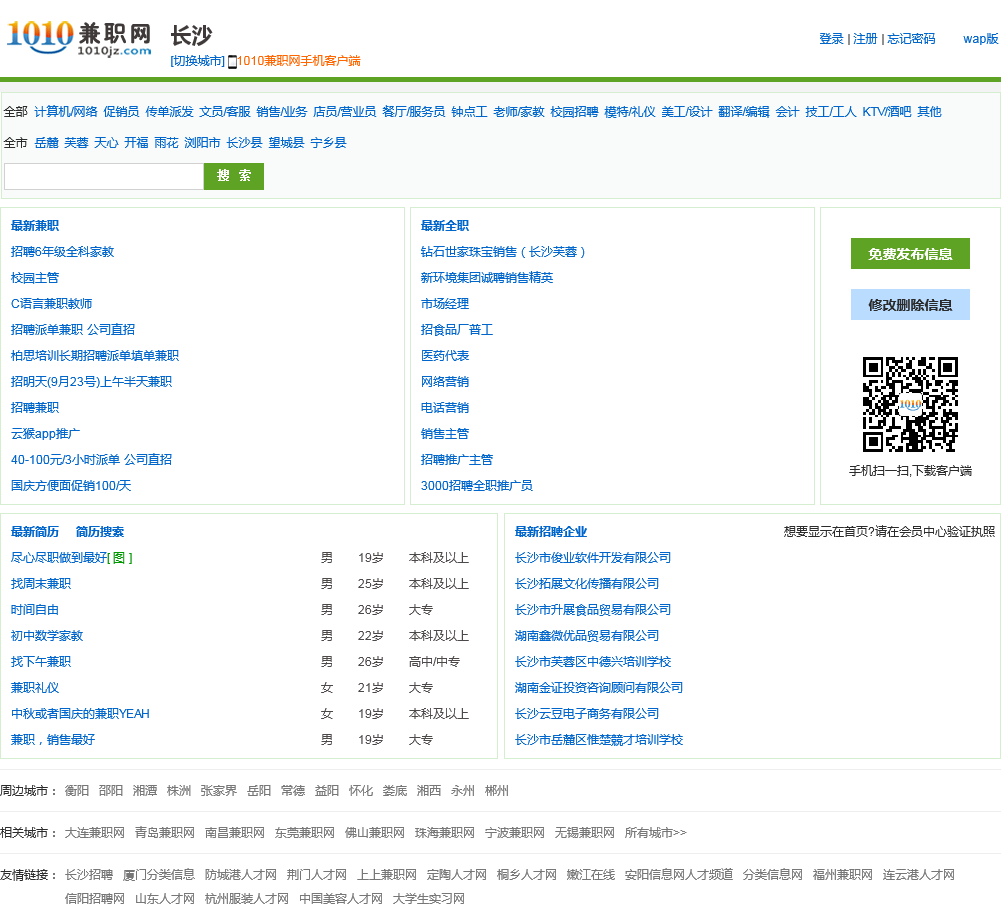Open the 长沙招聘 friendly link
The width and height of the screenshot is (1001, 910).
click(89, 875)
